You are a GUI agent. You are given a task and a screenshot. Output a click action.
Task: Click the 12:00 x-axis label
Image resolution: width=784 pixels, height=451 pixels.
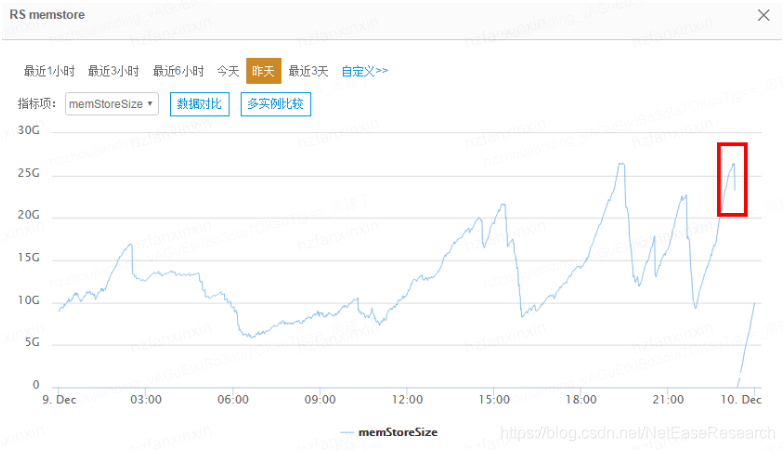pos(407,400)
